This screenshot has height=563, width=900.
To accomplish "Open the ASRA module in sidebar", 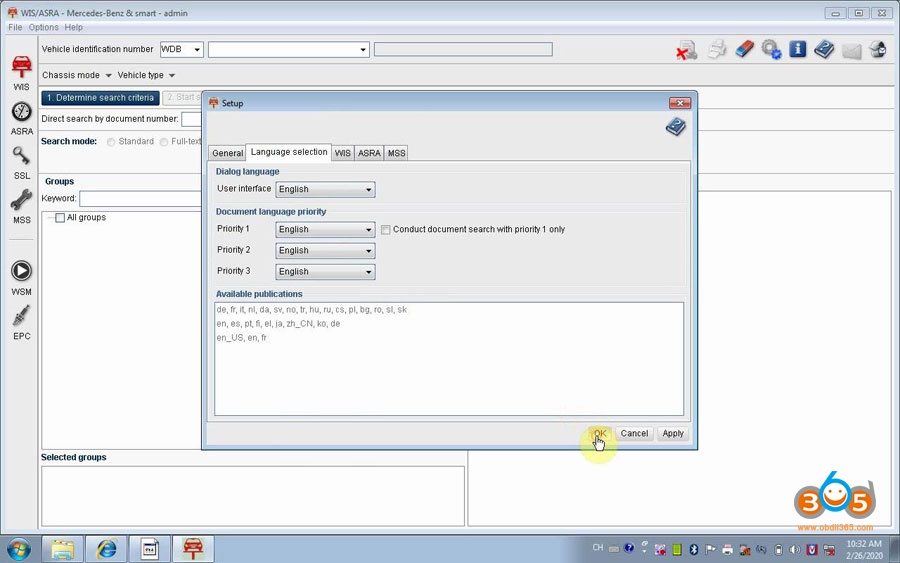I will pos(21,119).
